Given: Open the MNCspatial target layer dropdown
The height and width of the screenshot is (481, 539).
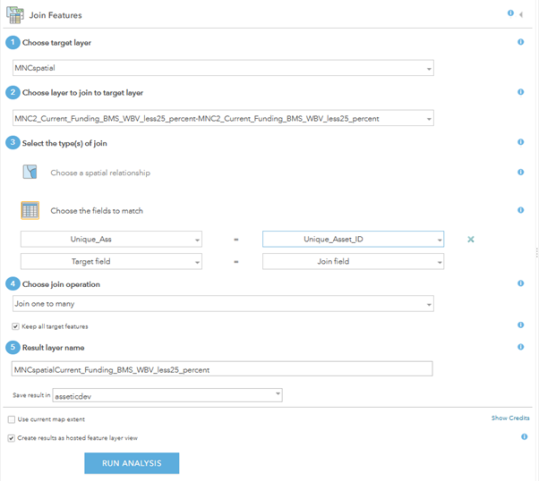Looking at the screenshot, I should tap(223, 68).
